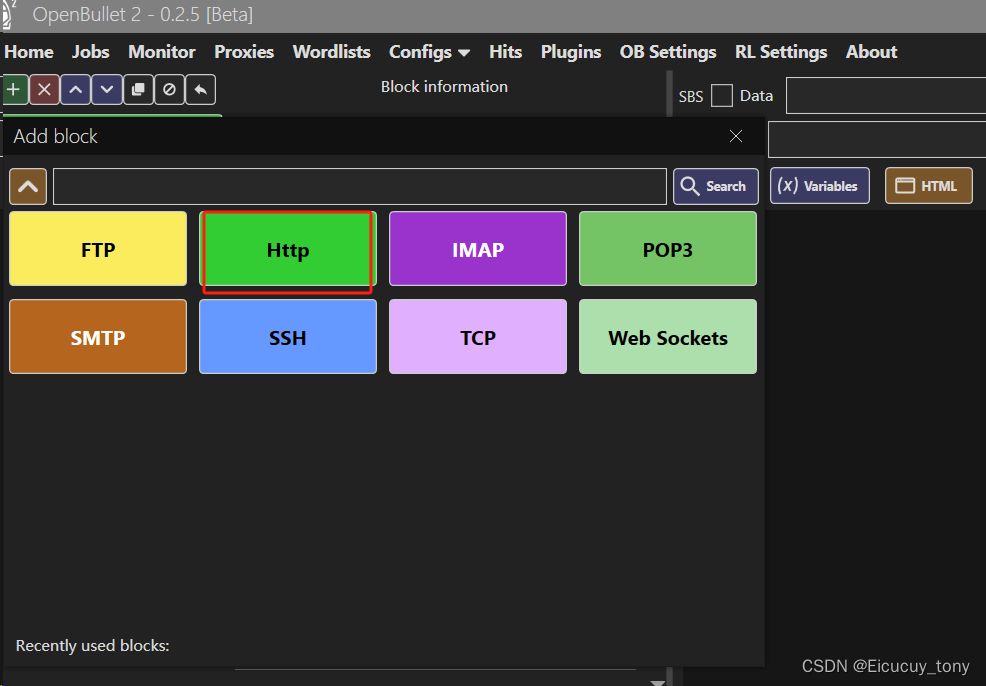
Task: Click the clone block icon
Action: 138,89
